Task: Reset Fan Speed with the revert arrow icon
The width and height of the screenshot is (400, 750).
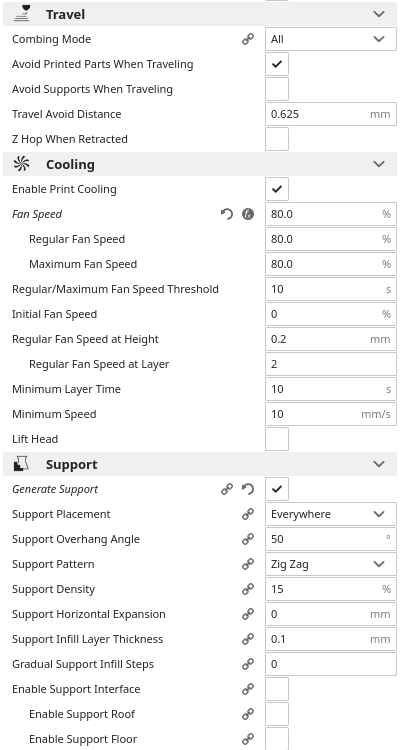Action: pyautogui.click(x=227, y=214)
